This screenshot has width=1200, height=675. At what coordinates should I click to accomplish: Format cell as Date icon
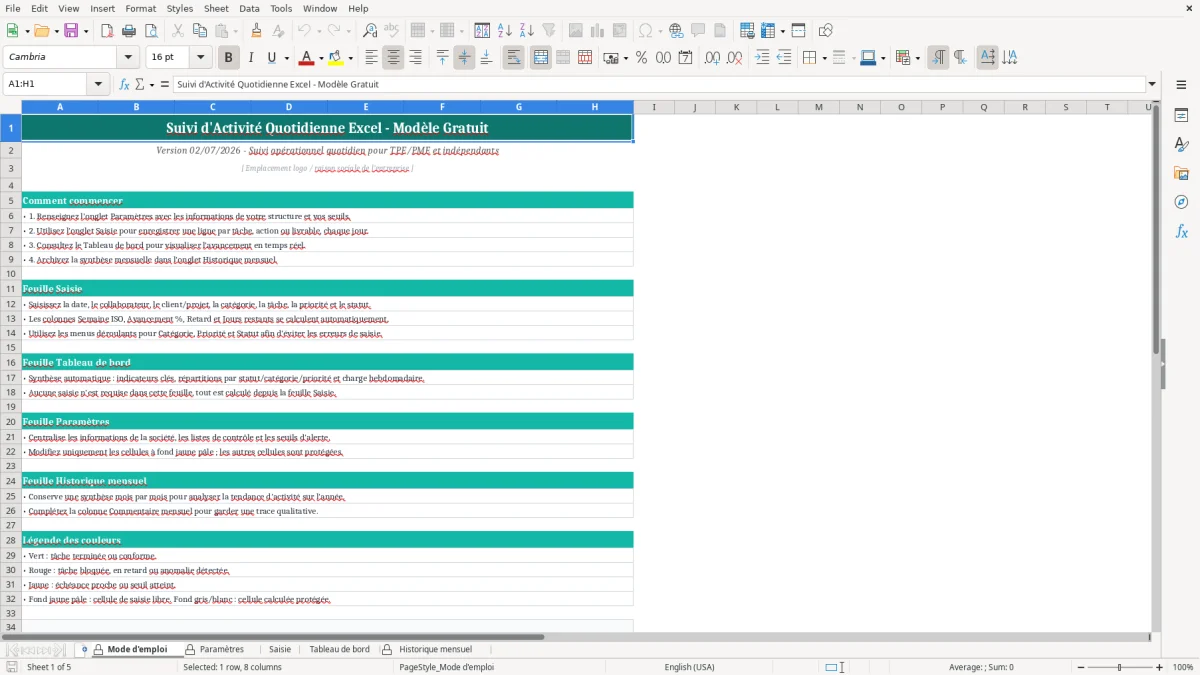click(x=685, y=58)
